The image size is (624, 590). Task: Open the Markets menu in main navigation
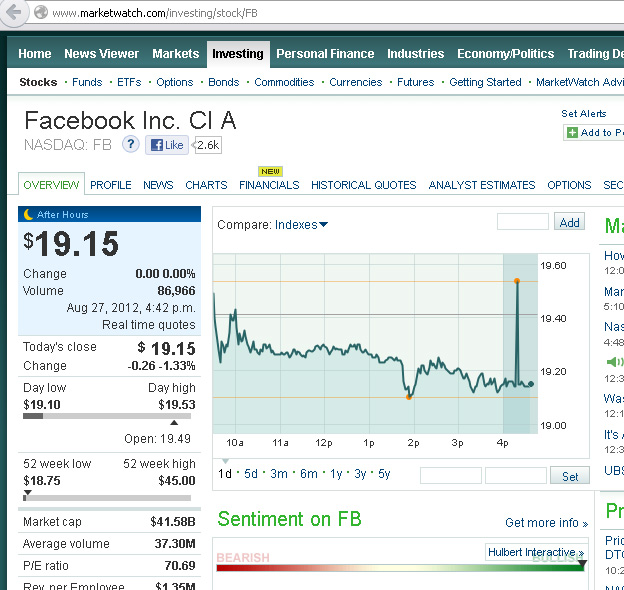pyautogui.click(x=175, y=54)
